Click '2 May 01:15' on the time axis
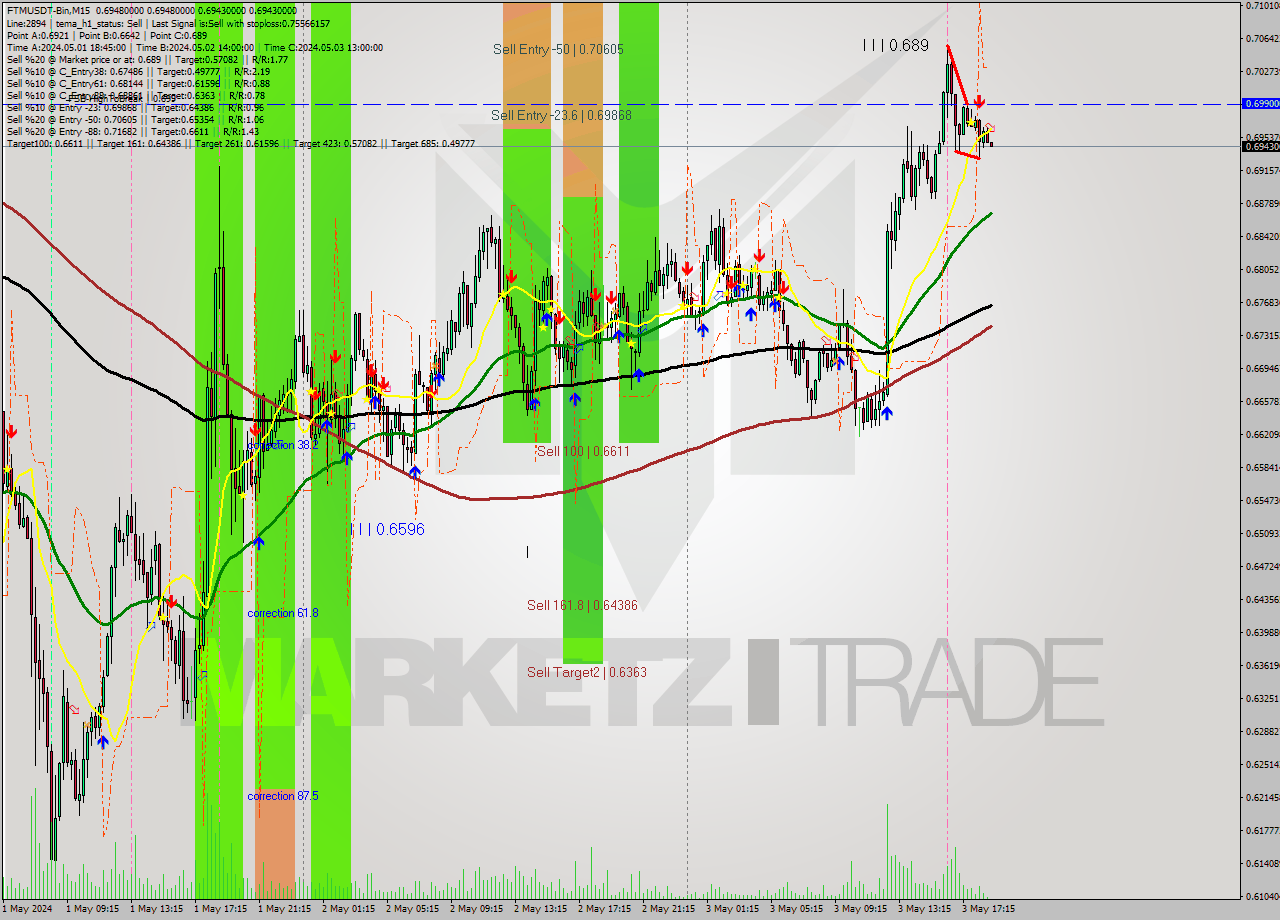The width and height of the screenshot is (1280, 920). (349, 909)
